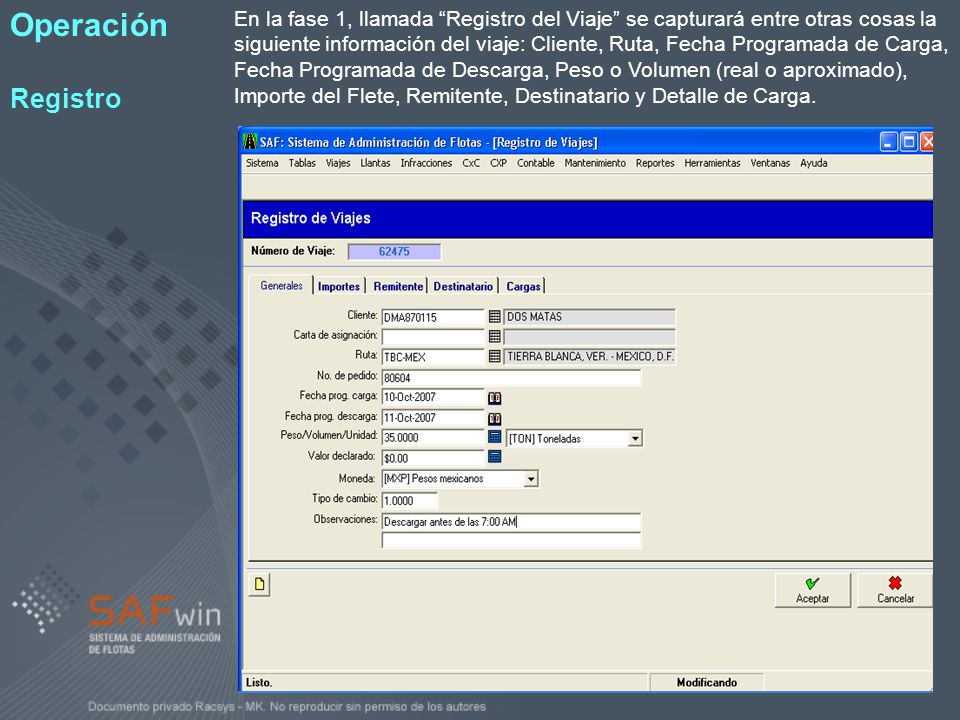This screenshot has height=720, width=960.
Task: Open the Fecha prog. descarga calendar icon
Action: coord(495,419)
